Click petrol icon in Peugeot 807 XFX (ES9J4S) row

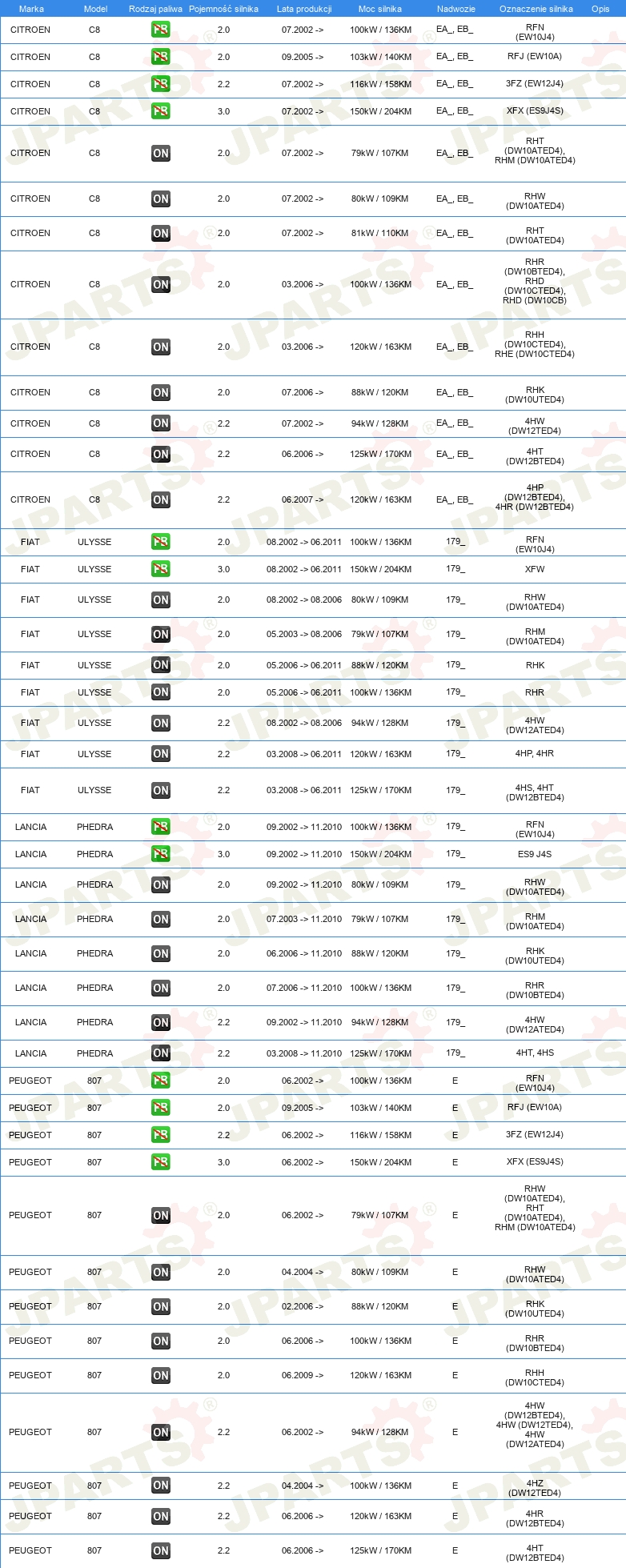point(161,1162)
